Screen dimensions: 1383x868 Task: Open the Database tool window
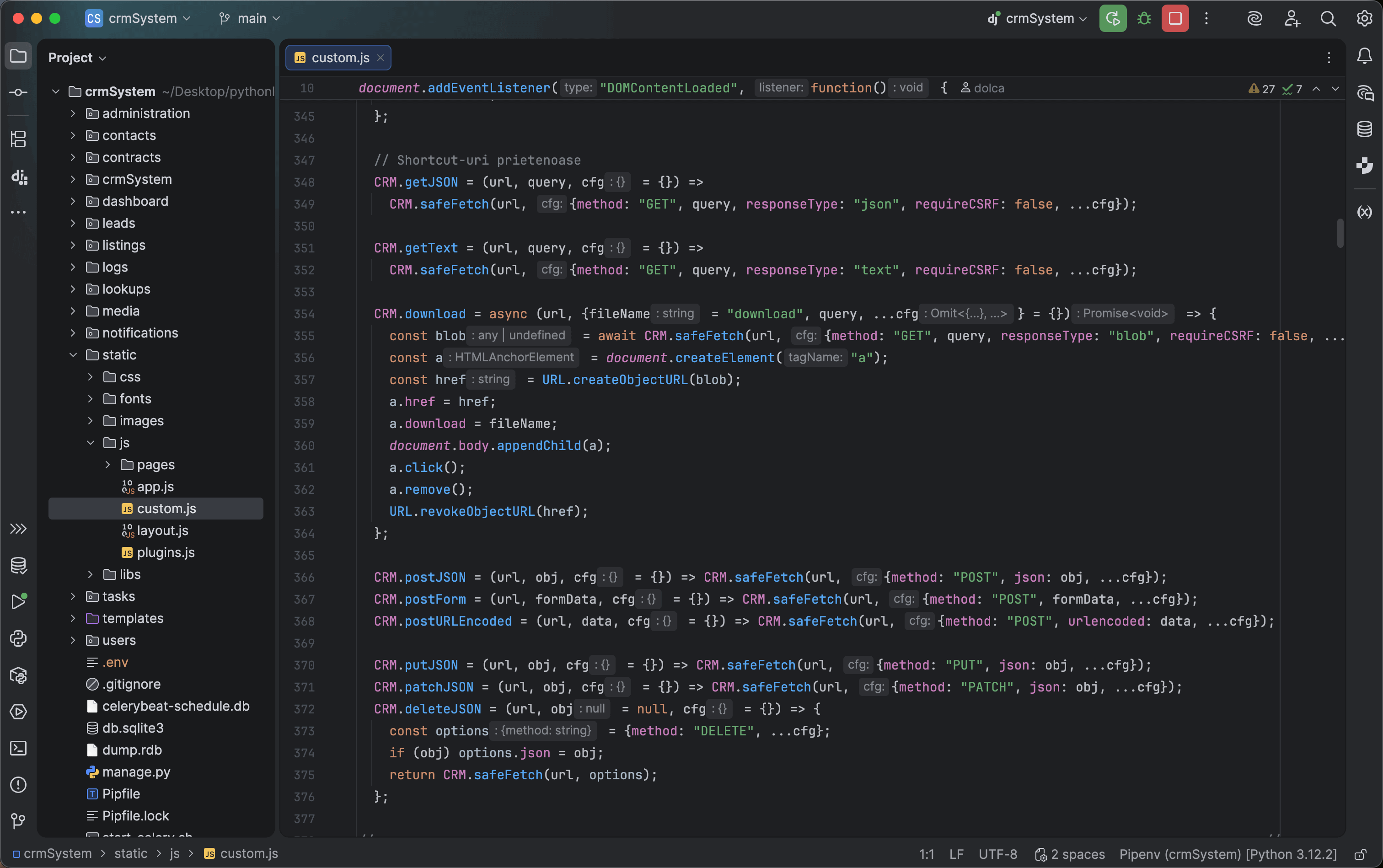(1364, 129)
